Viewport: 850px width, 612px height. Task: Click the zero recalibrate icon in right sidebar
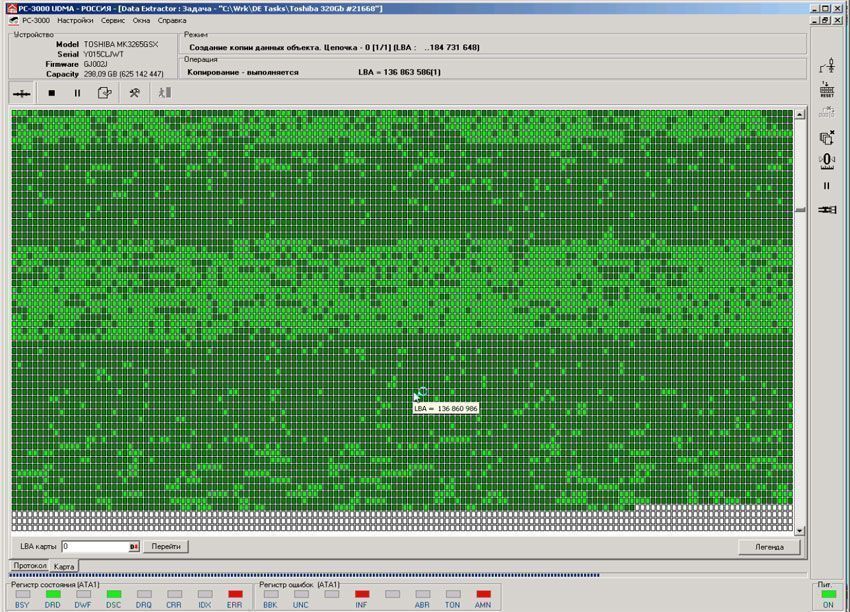(x=827, y=160)
